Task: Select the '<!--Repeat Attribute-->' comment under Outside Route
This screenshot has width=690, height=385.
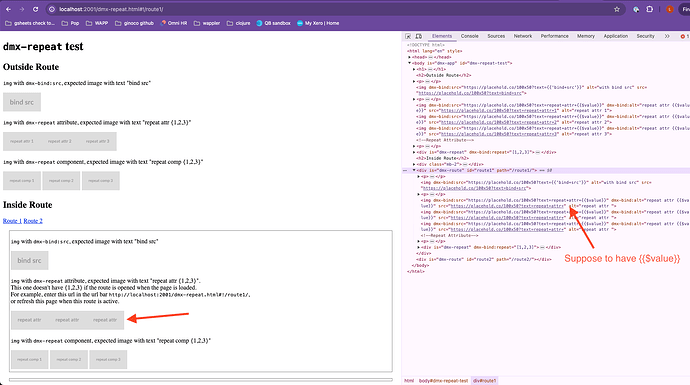Action: pyautogui.click(x=445, y=140)
